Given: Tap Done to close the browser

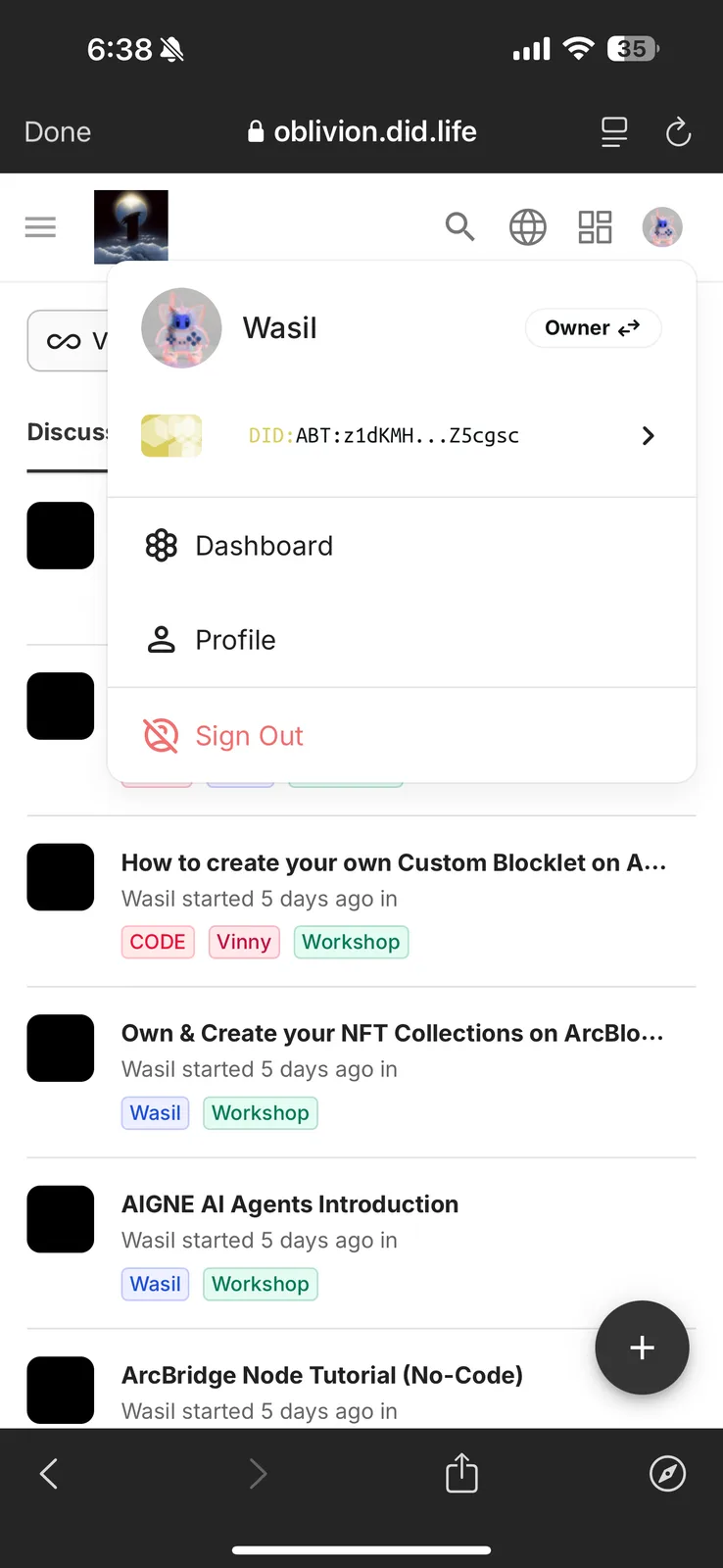Looking at the screenshot, I should click(58, 132).
